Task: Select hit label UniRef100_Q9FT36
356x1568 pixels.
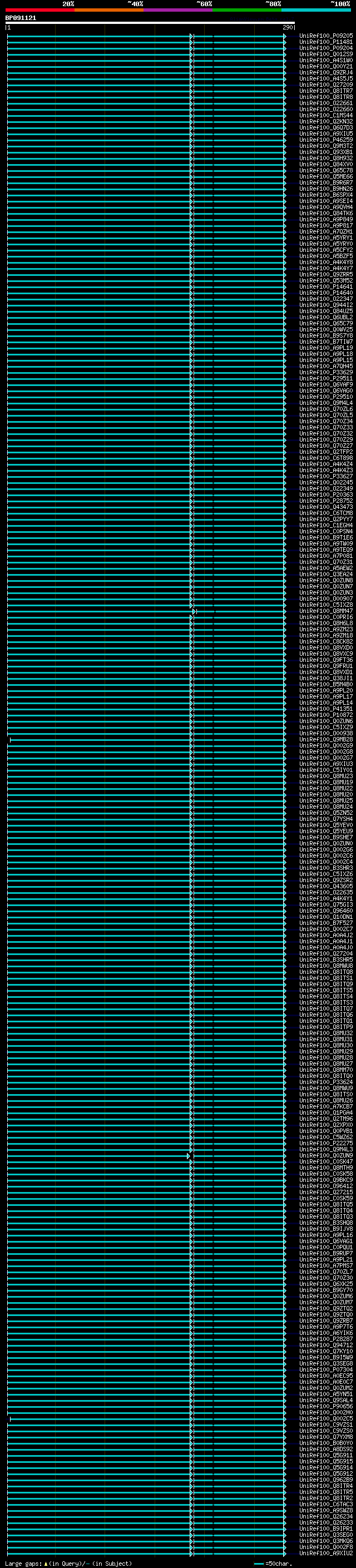Action: (x=326, y=660)
